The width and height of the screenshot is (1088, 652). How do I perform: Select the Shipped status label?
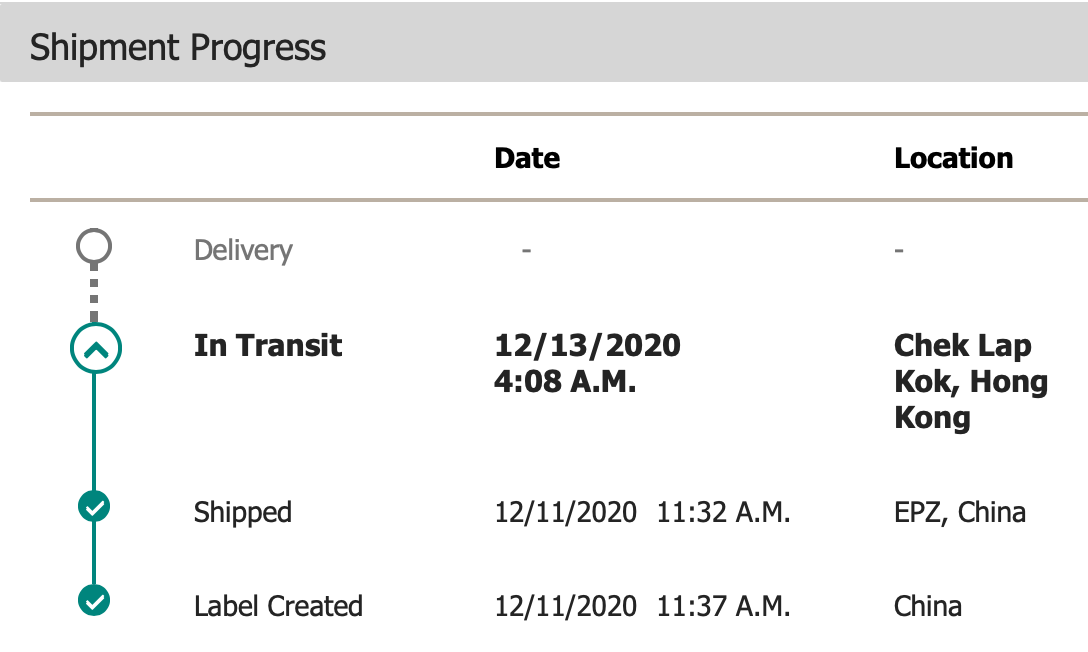click(243, 513)
